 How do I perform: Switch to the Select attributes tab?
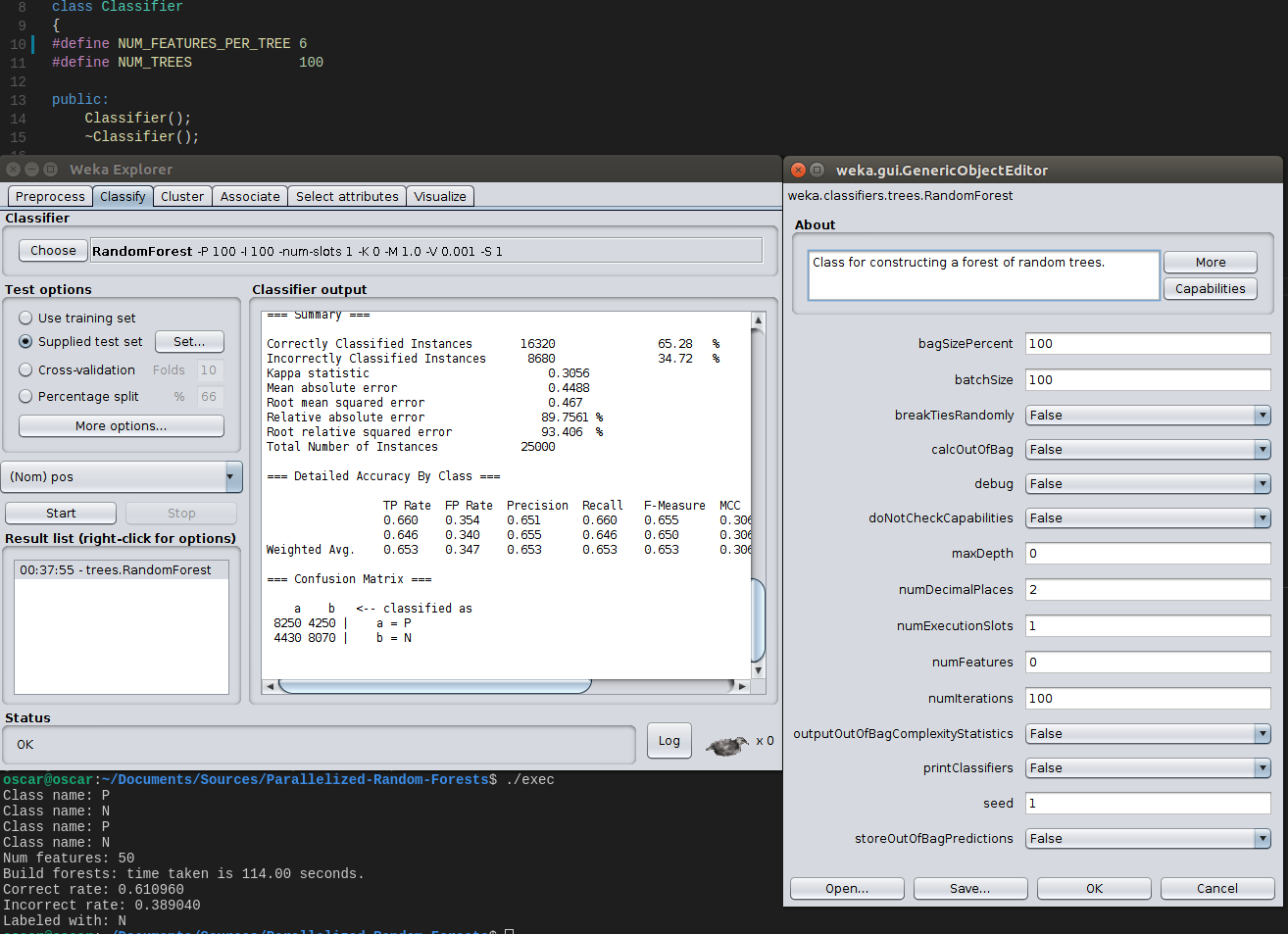[x=347, y=196]
